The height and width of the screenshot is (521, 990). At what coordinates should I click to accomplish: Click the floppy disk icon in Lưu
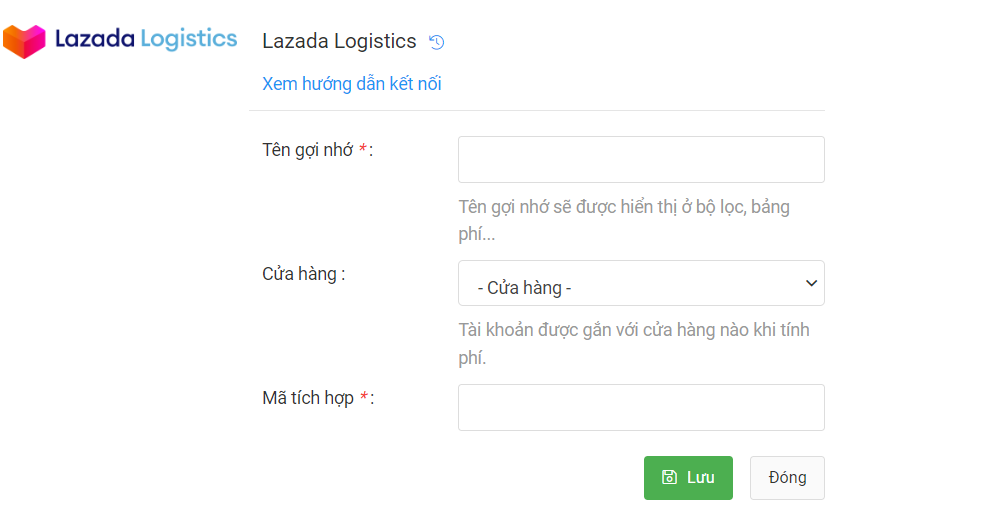click(x=670, y=478)
